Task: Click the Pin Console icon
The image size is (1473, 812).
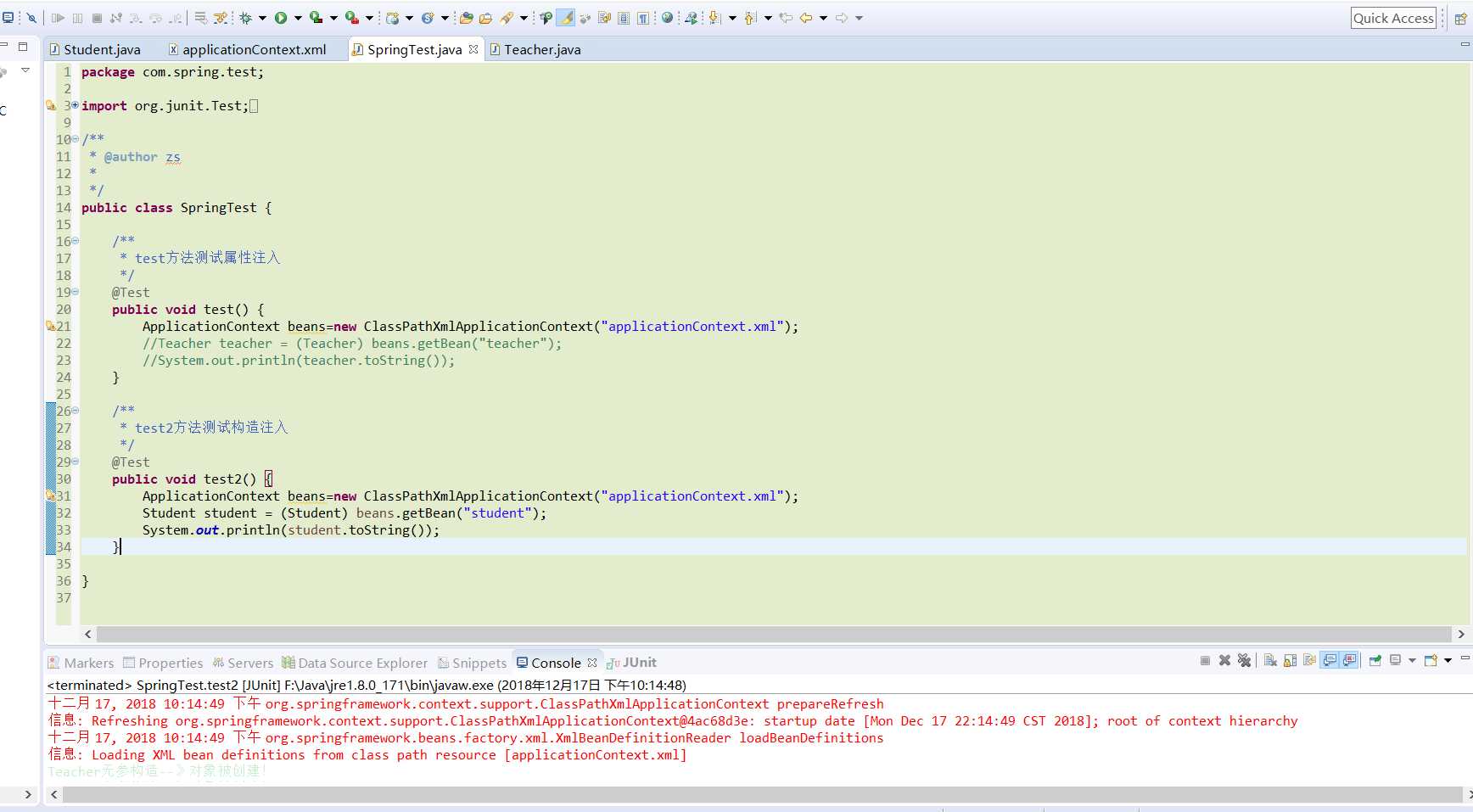Action: point(1375,660)
